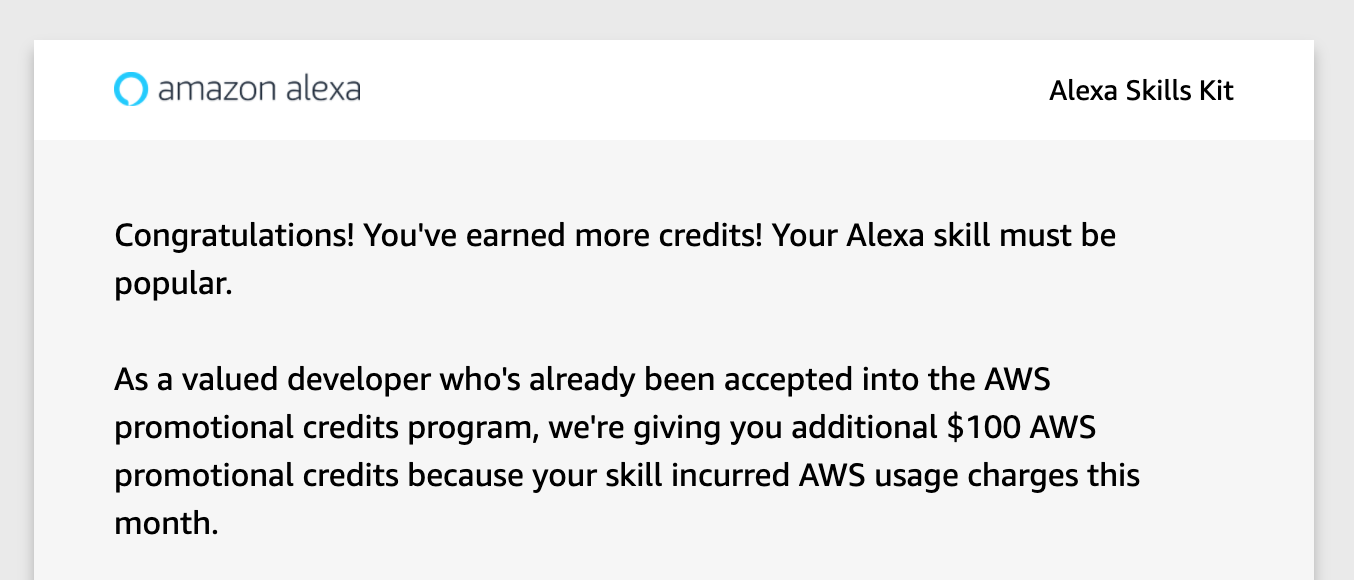Click the word "Congratulations!"

(x=234, y=236)
